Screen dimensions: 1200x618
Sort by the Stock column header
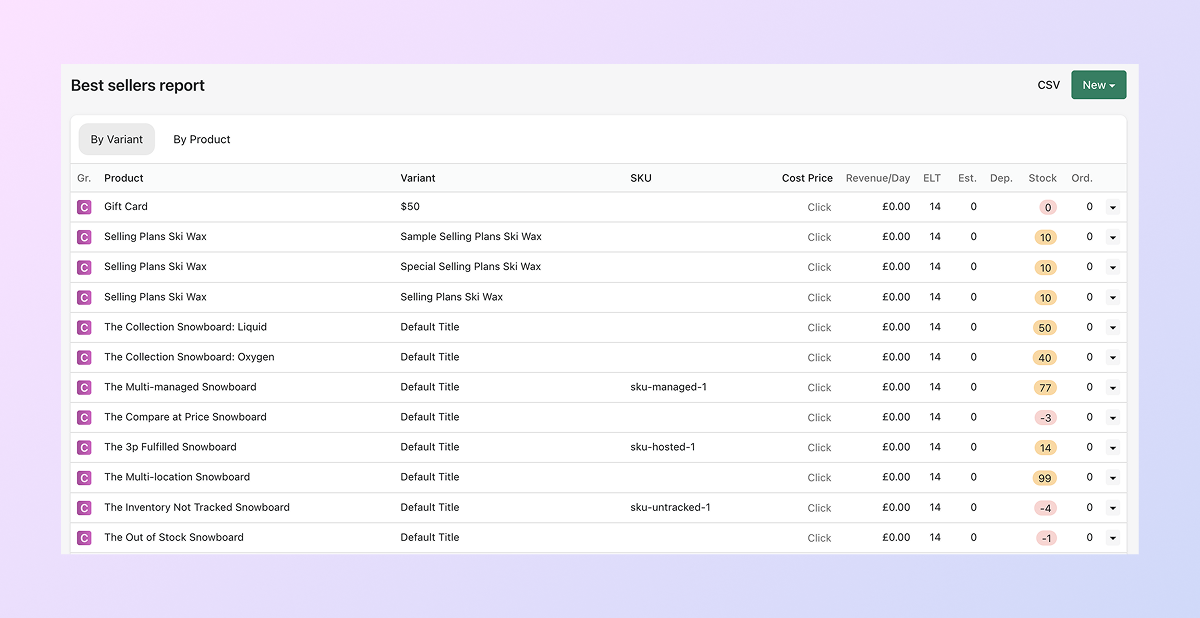(x=1042, y=178)
